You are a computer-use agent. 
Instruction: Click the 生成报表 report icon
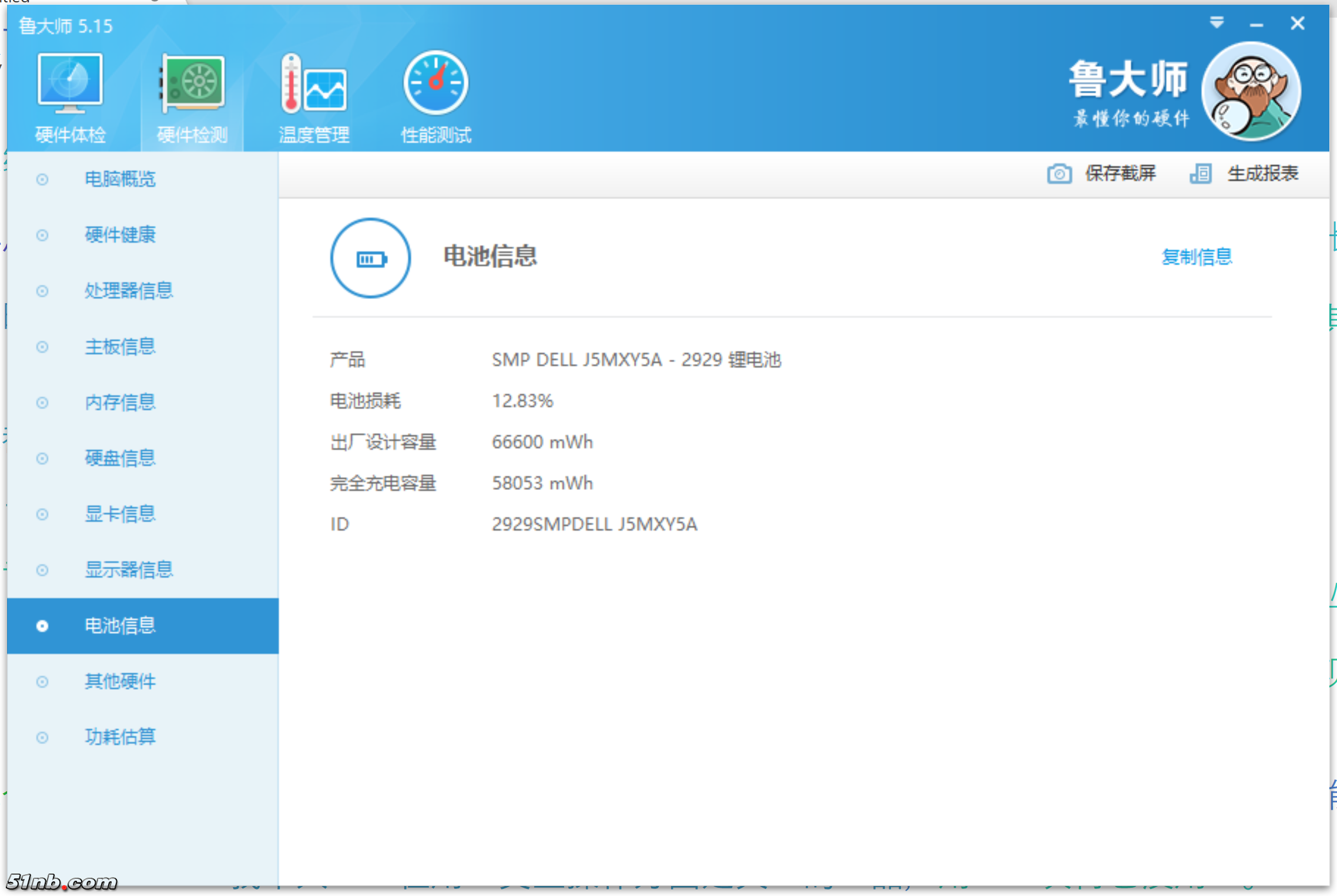[x=1200, y=174]
